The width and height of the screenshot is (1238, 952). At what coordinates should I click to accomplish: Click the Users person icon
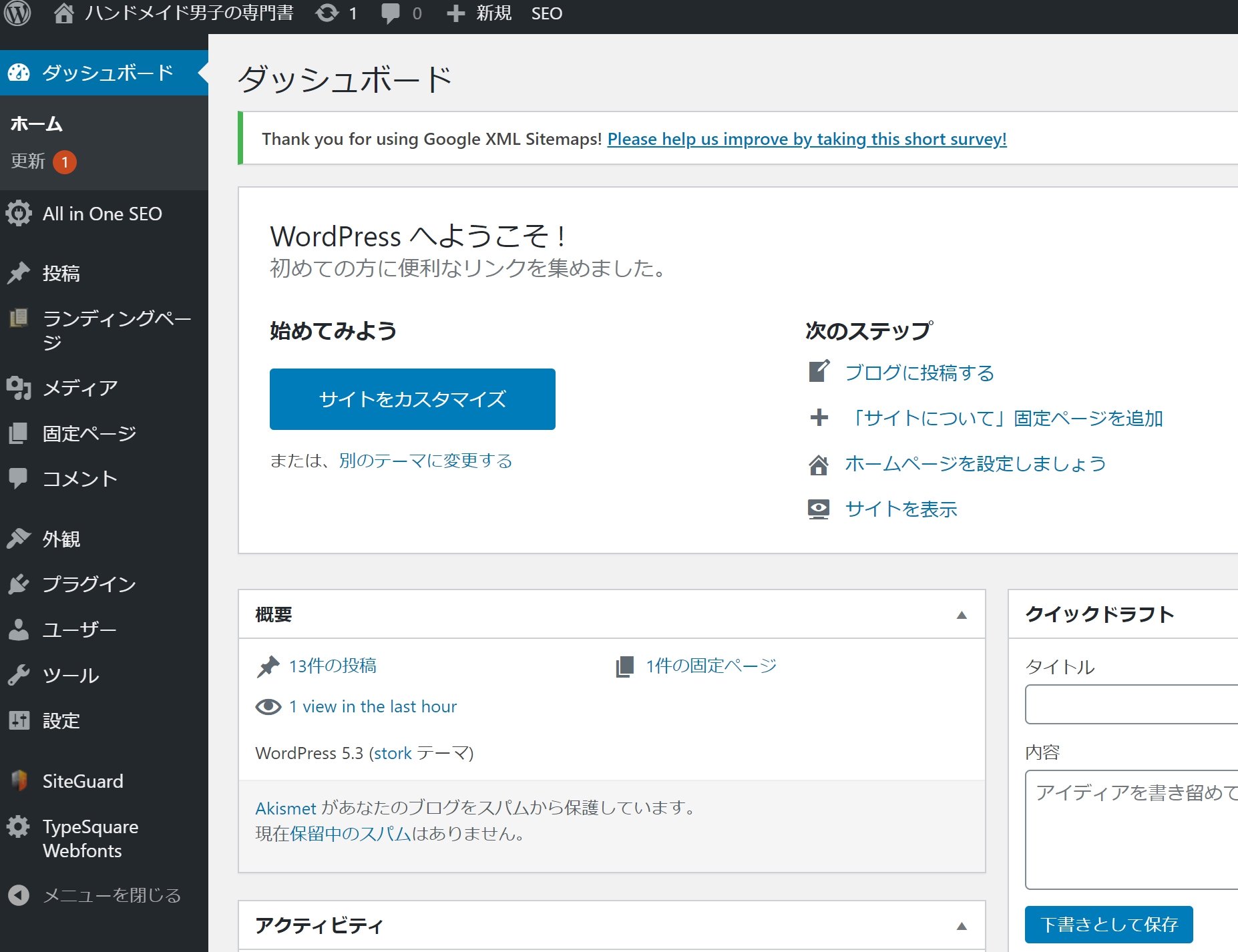19,629
